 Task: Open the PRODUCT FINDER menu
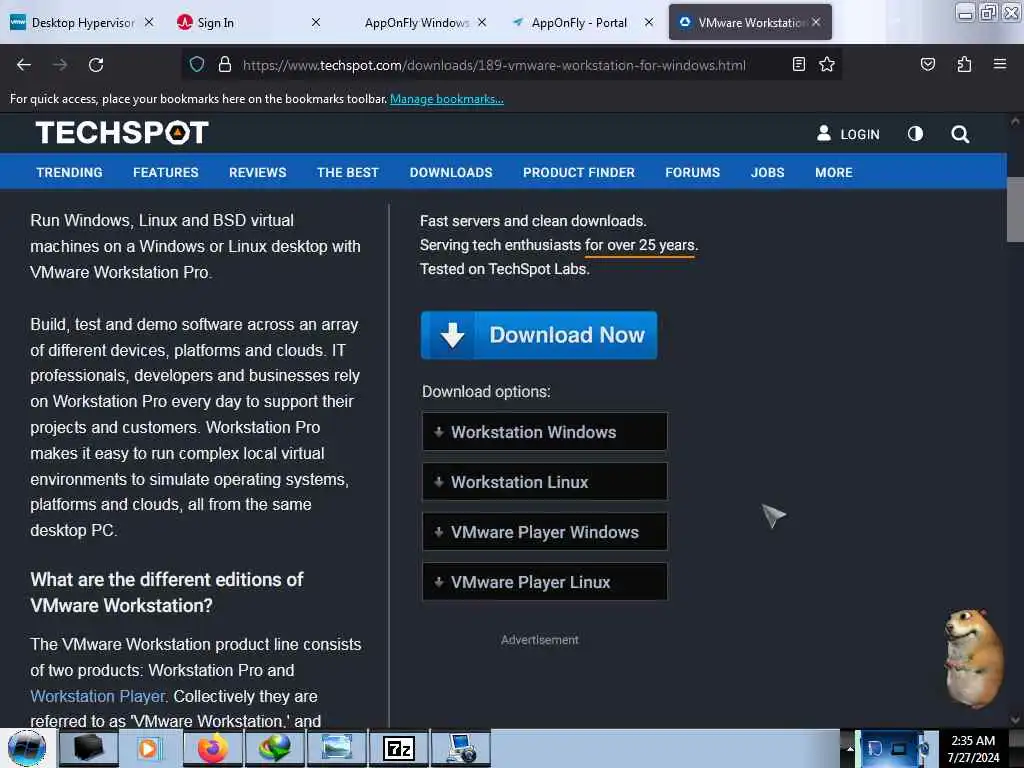[x=579, y=172]
